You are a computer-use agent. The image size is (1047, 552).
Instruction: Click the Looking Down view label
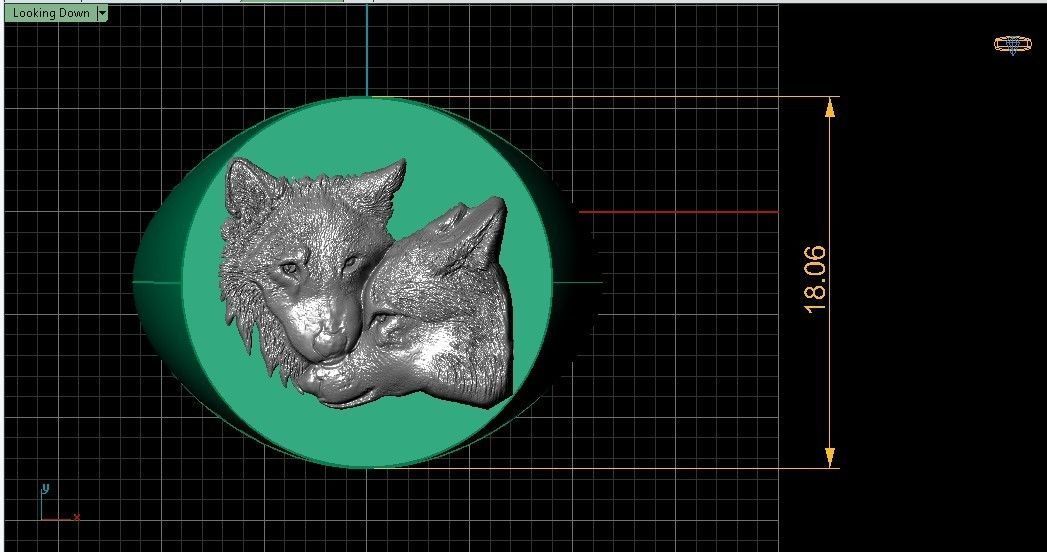(x=51, y=13)
